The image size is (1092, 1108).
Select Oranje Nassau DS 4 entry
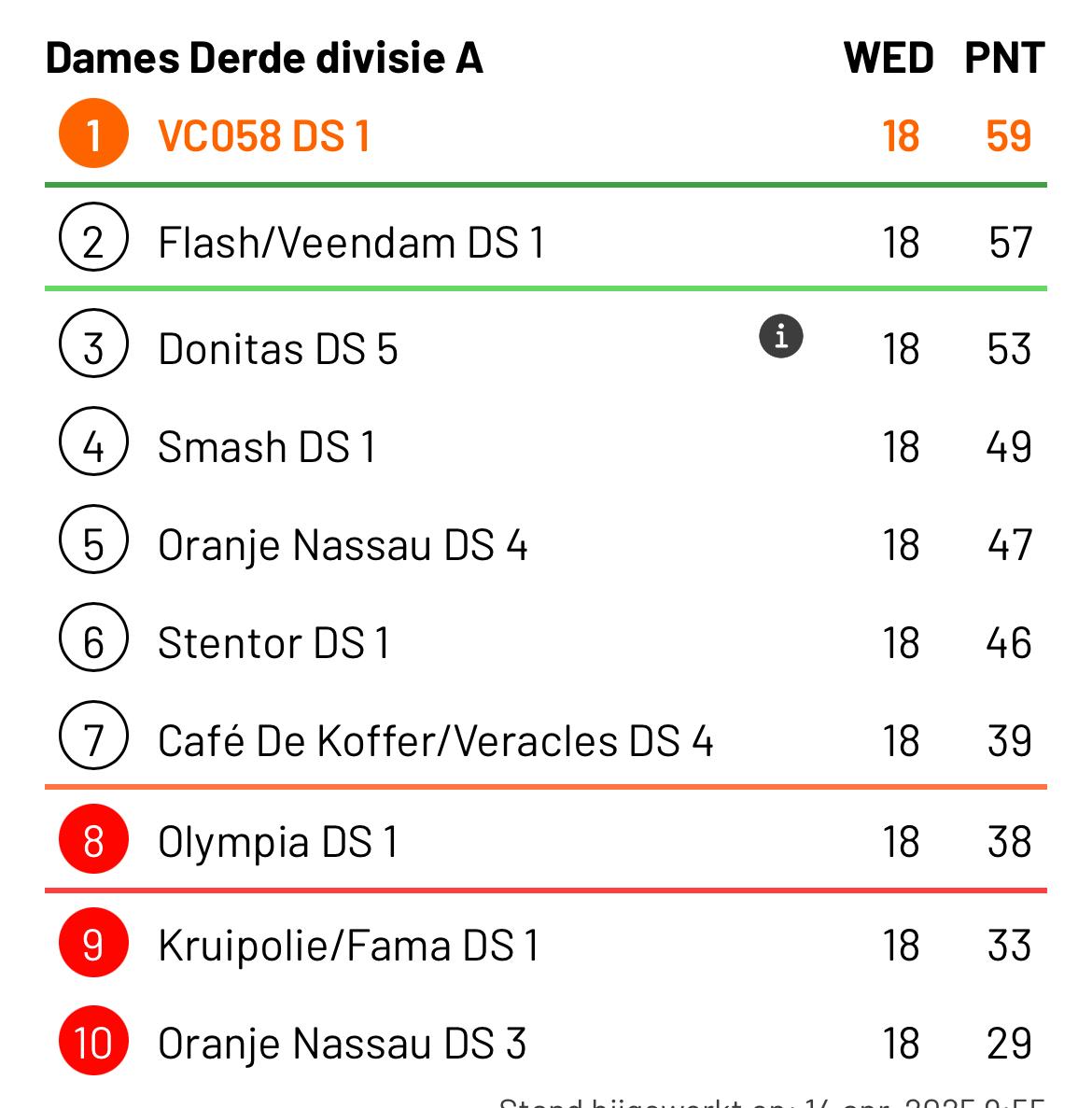[x=545, y=542]
